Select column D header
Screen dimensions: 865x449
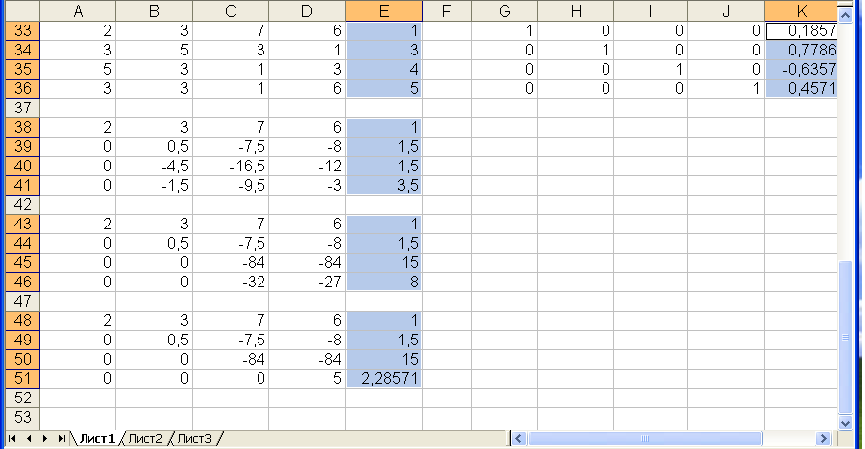pos(307,11)
